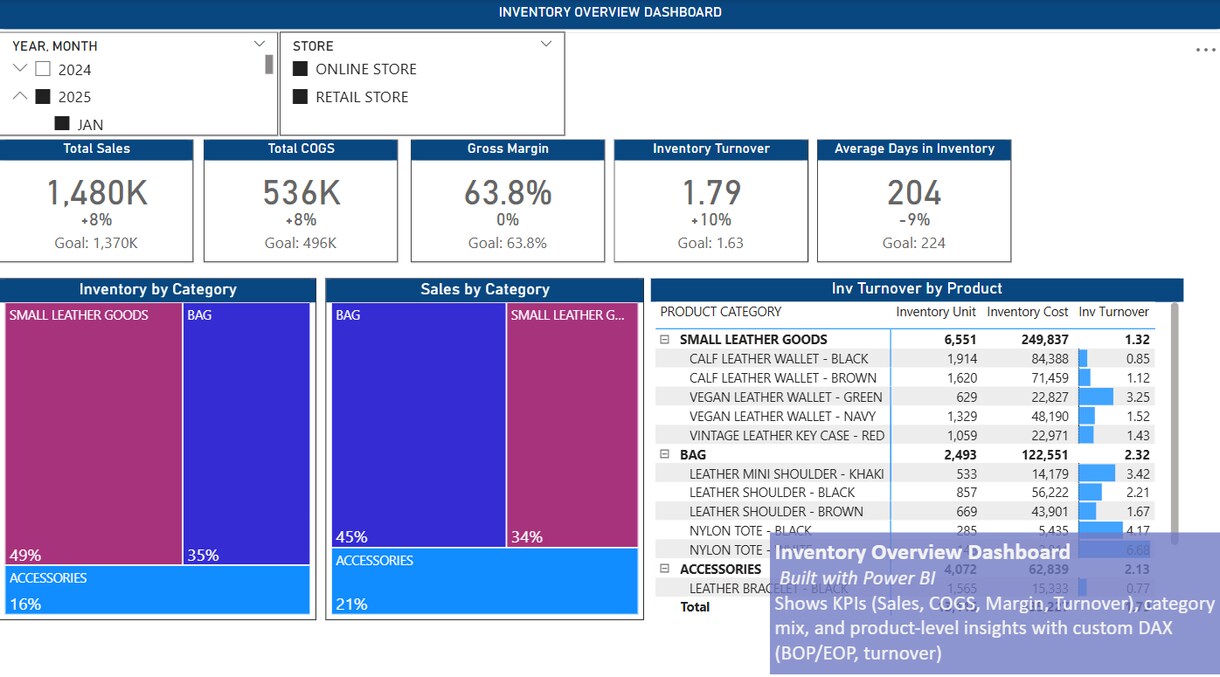Viewport: 1220px width, 677px height.
Task: Expand the 2024 year chevron
Action: [19, 69]
